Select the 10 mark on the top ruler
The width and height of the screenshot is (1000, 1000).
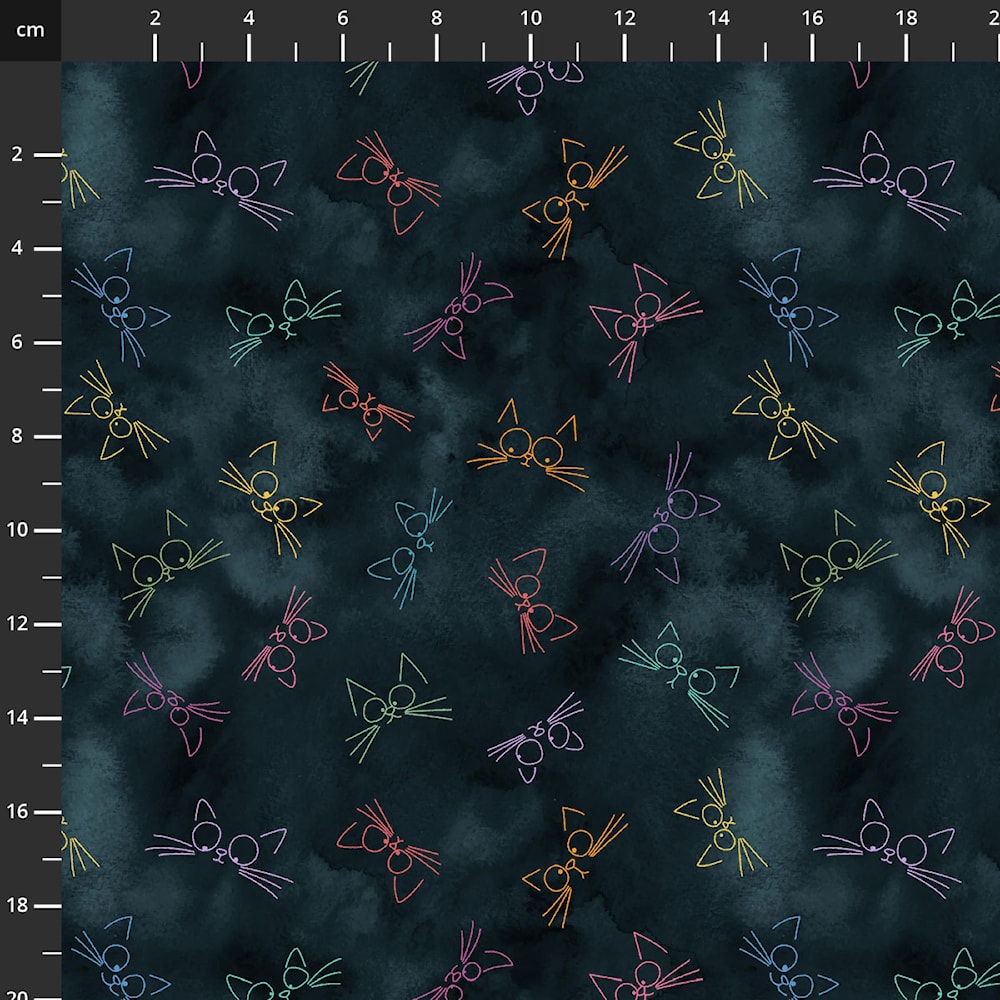coord(531,18)
